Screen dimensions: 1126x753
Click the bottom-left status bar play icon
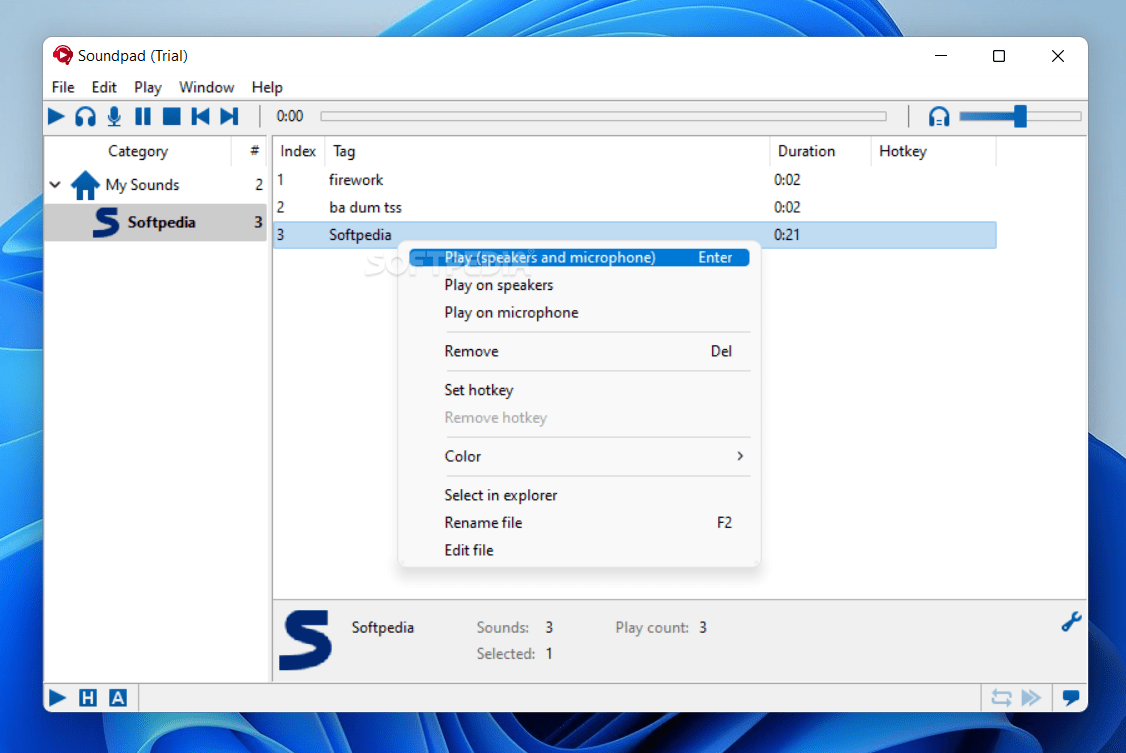click(57, 697)
